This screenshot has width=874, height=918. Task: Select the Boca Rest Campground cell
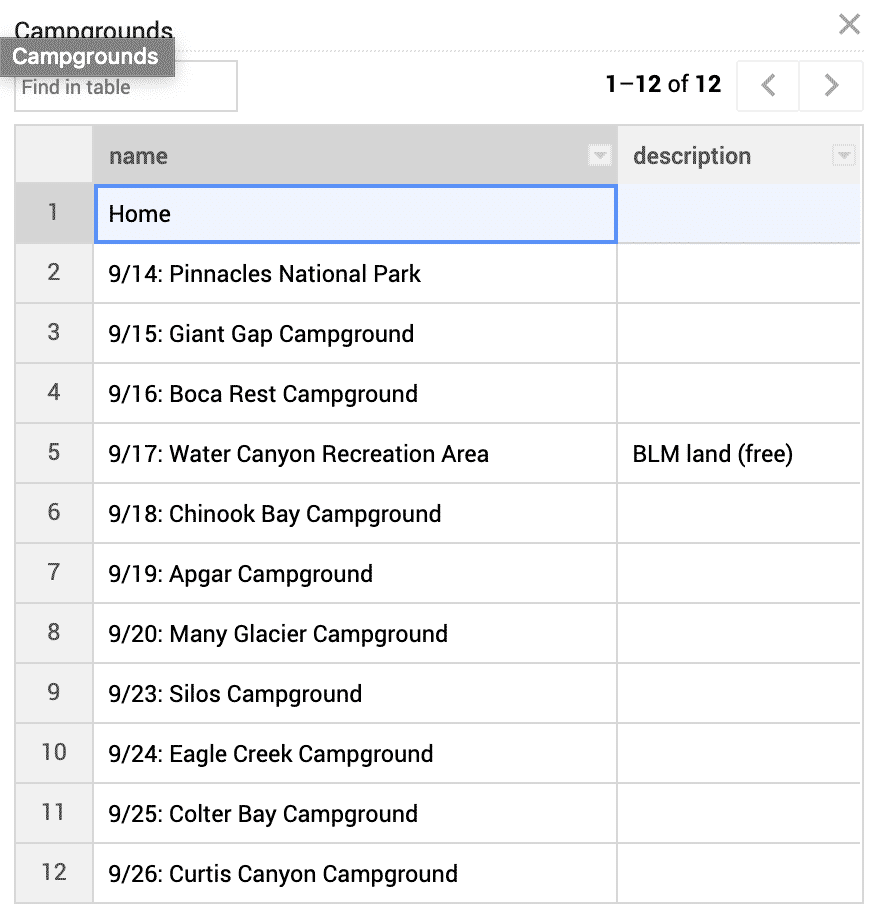[x=355, y=394]
